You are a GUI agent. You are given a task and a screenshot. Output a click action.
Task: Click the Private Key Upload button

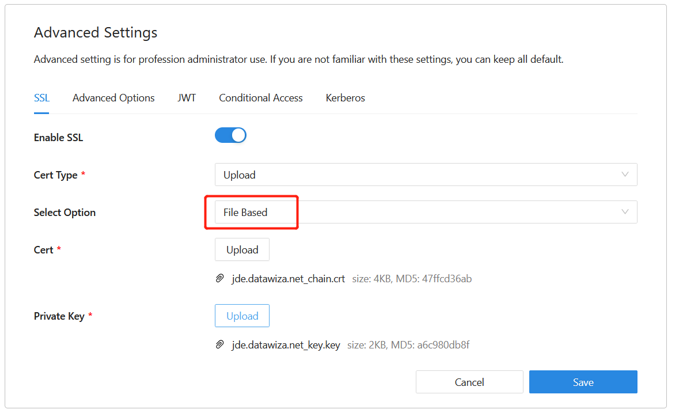(x=242, y=316)
